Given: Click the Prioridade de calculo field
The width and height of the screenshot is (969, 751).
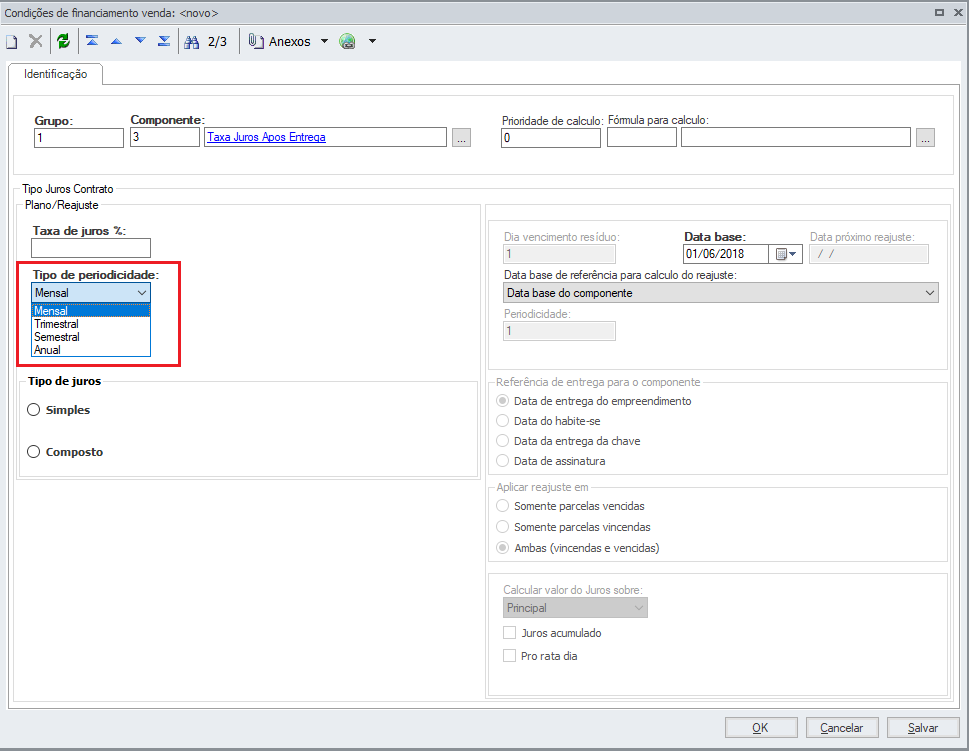Looking at the screenshot, I should coord(551,138).
